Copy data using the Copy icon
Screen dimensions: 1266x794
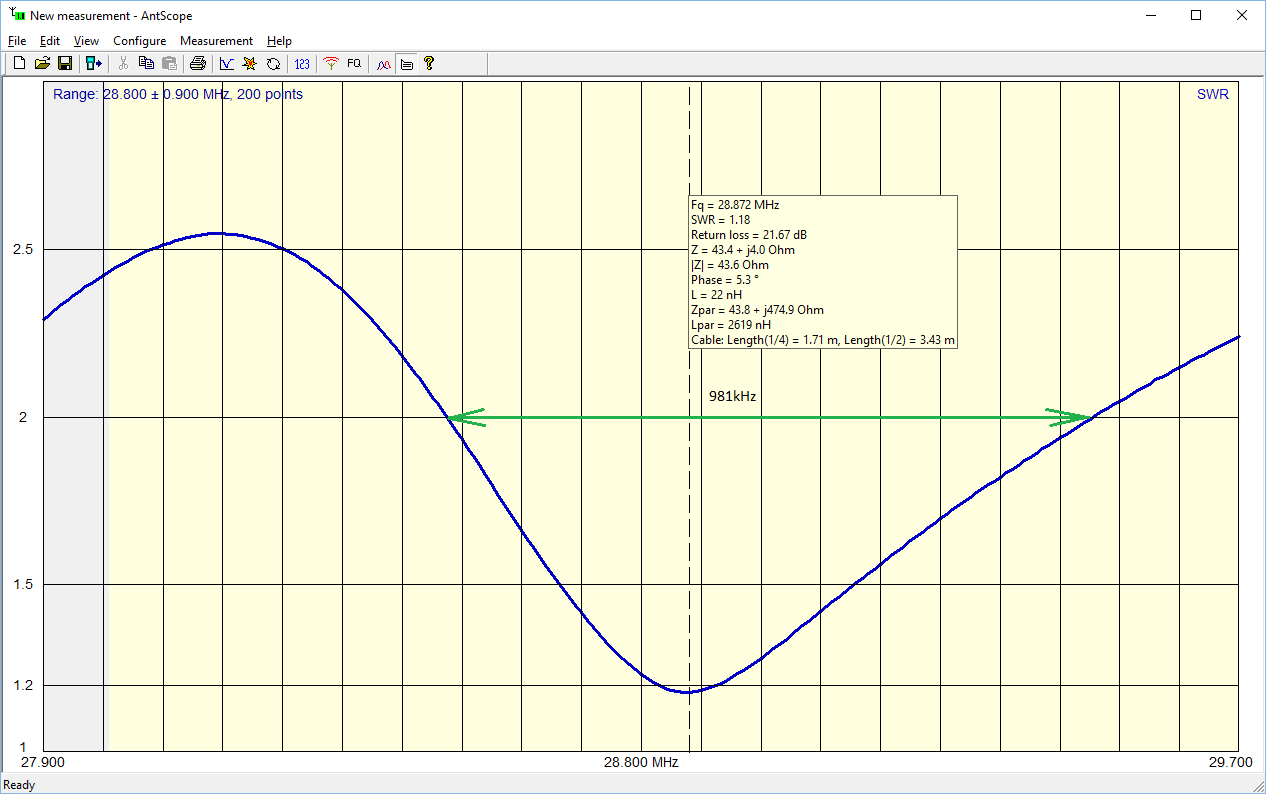146,64
